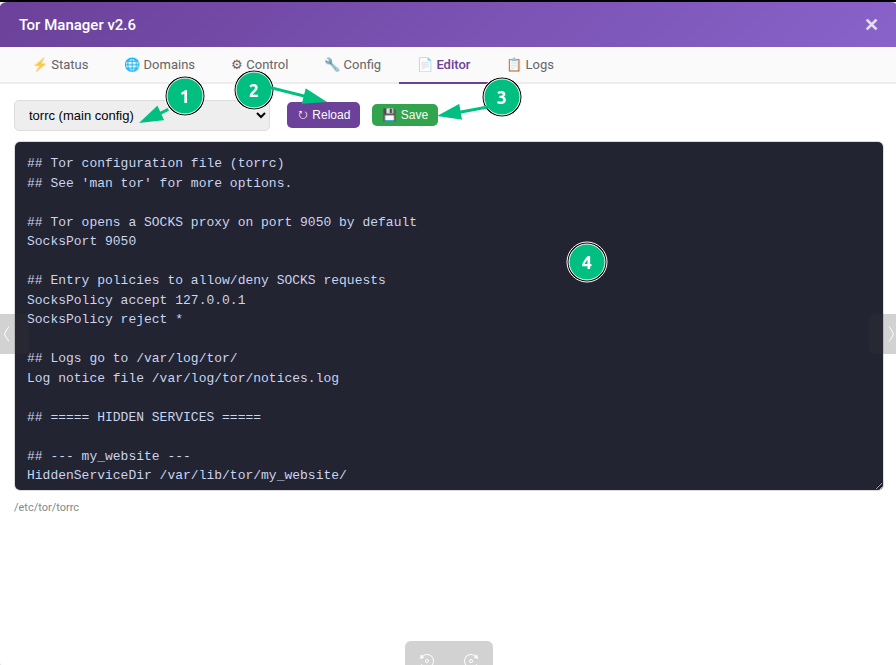Click the clipboard icon beside Logs
The width and height of the screenshot is (896, 665).
click(x=514, y=65)
